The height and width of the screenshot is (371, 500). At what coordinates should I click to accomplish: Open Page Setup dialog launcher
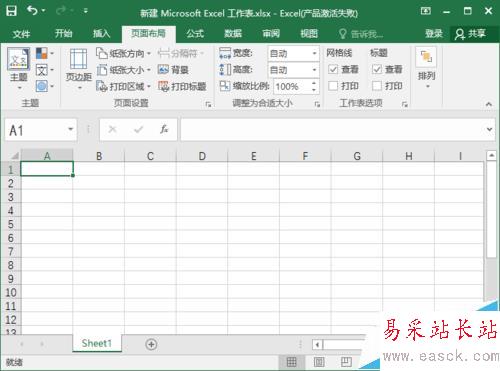pos(209,104)
